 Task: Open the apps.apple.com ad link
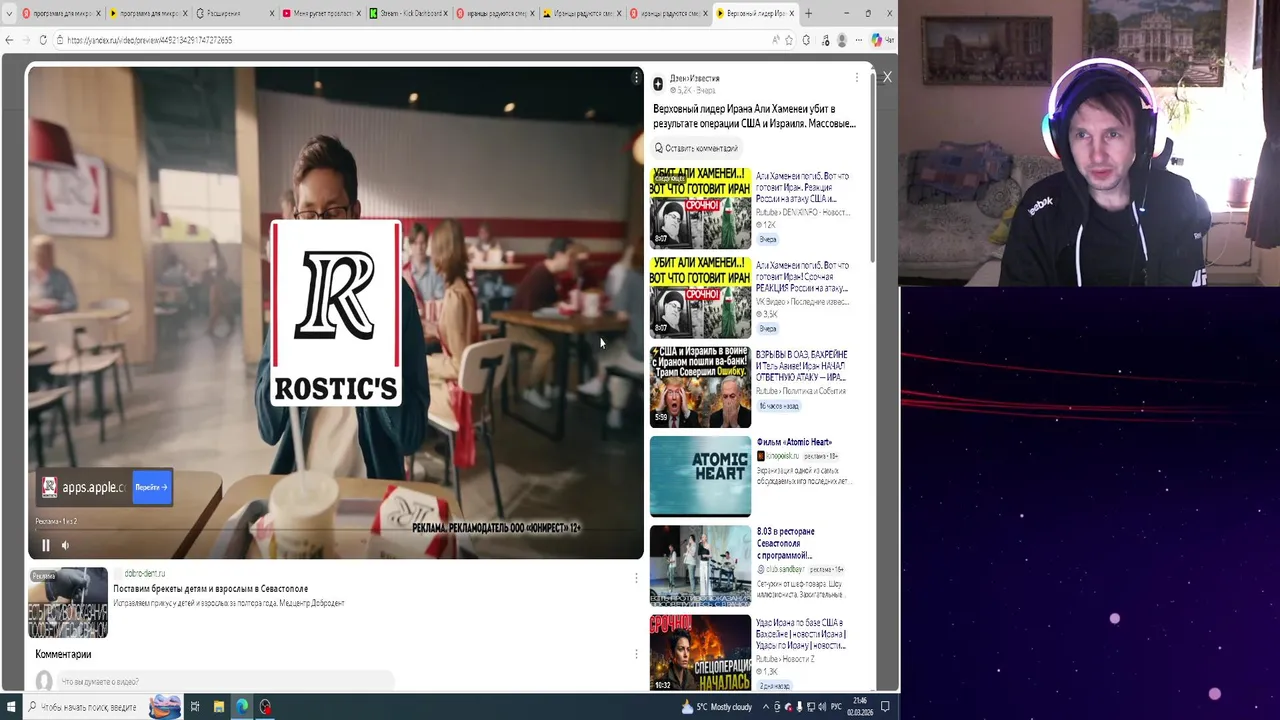click(93, 487)
